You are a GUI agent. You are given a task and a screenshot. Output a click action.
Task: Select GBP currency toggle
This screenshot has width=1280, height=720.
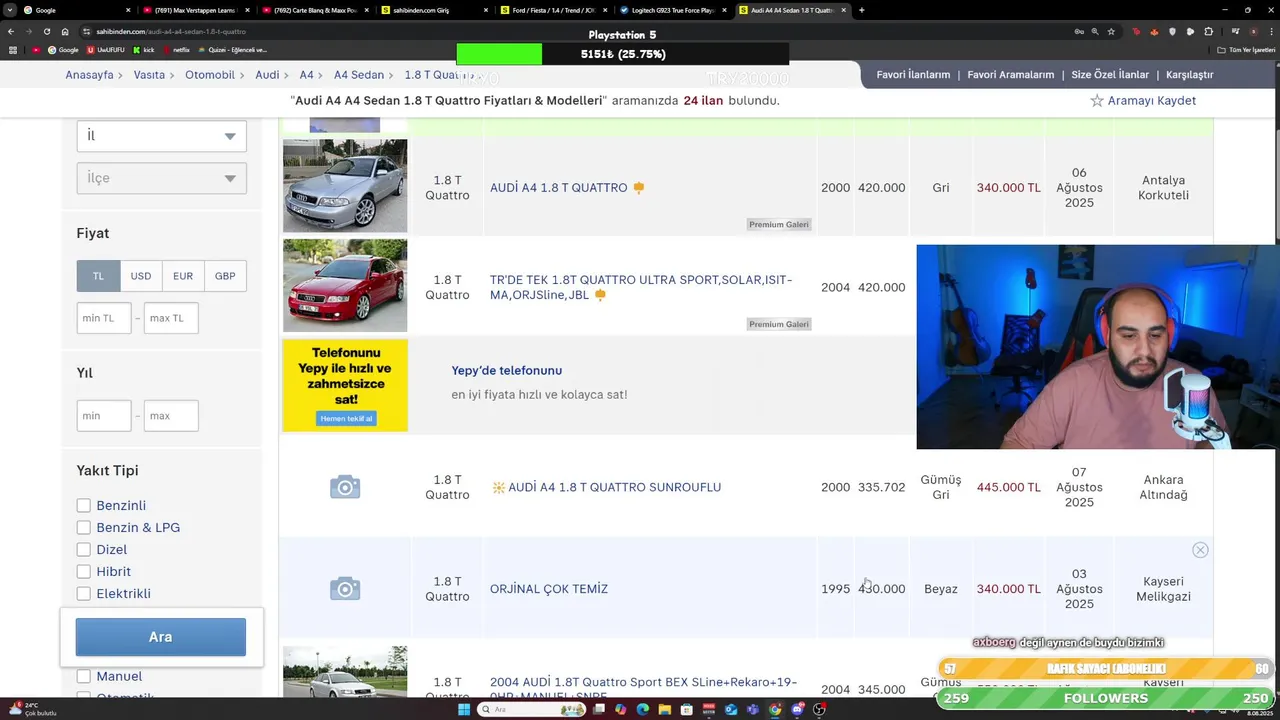(x=225, y=276)
